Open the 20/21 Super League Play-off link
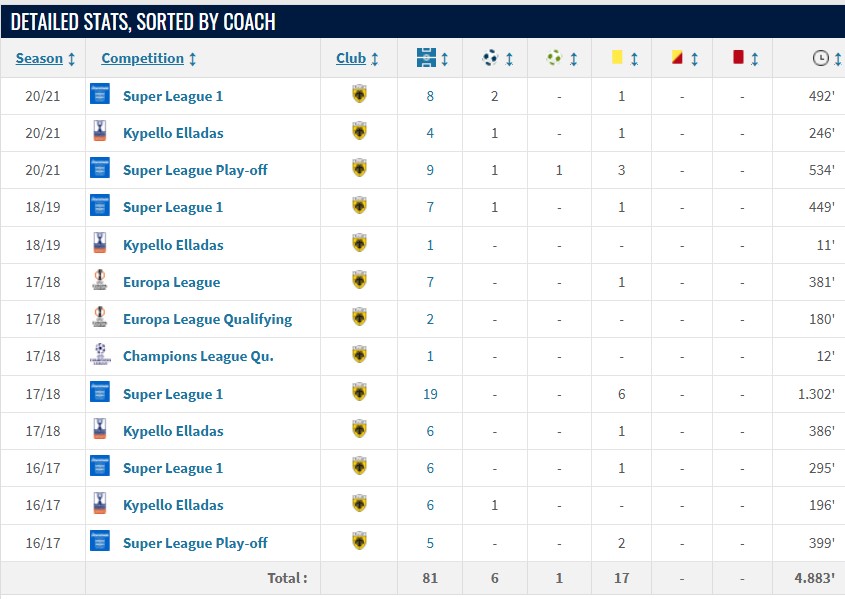The image size is (845, 599). tap(195, 170)
